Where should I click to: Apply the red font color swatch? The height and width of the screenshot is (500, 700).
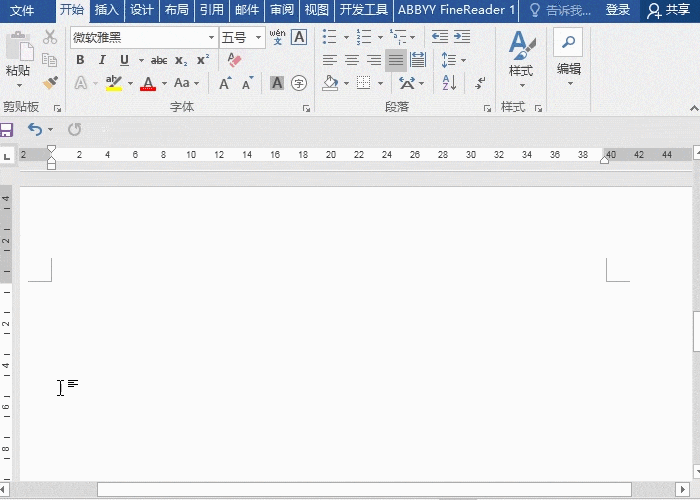click(148, 83)
